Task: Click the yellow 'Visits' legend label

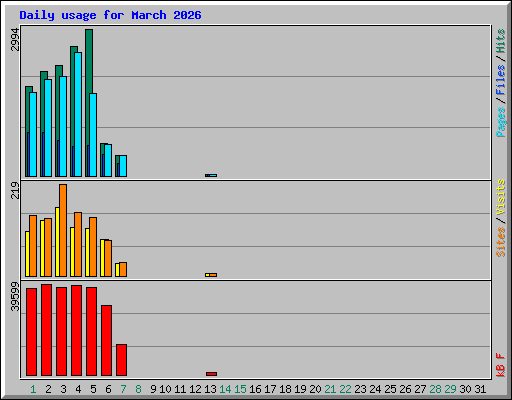Action: tap(501, 197)
